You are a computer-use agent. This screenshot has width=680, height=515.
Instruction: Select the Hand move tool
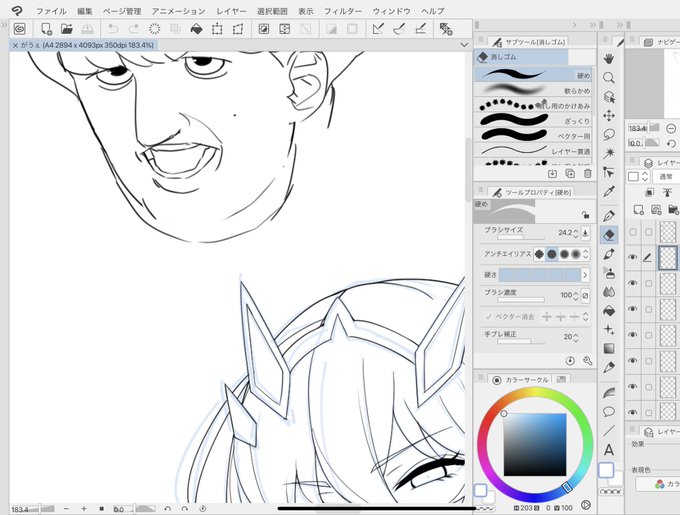pyautogui.click(x=609, y=59)
